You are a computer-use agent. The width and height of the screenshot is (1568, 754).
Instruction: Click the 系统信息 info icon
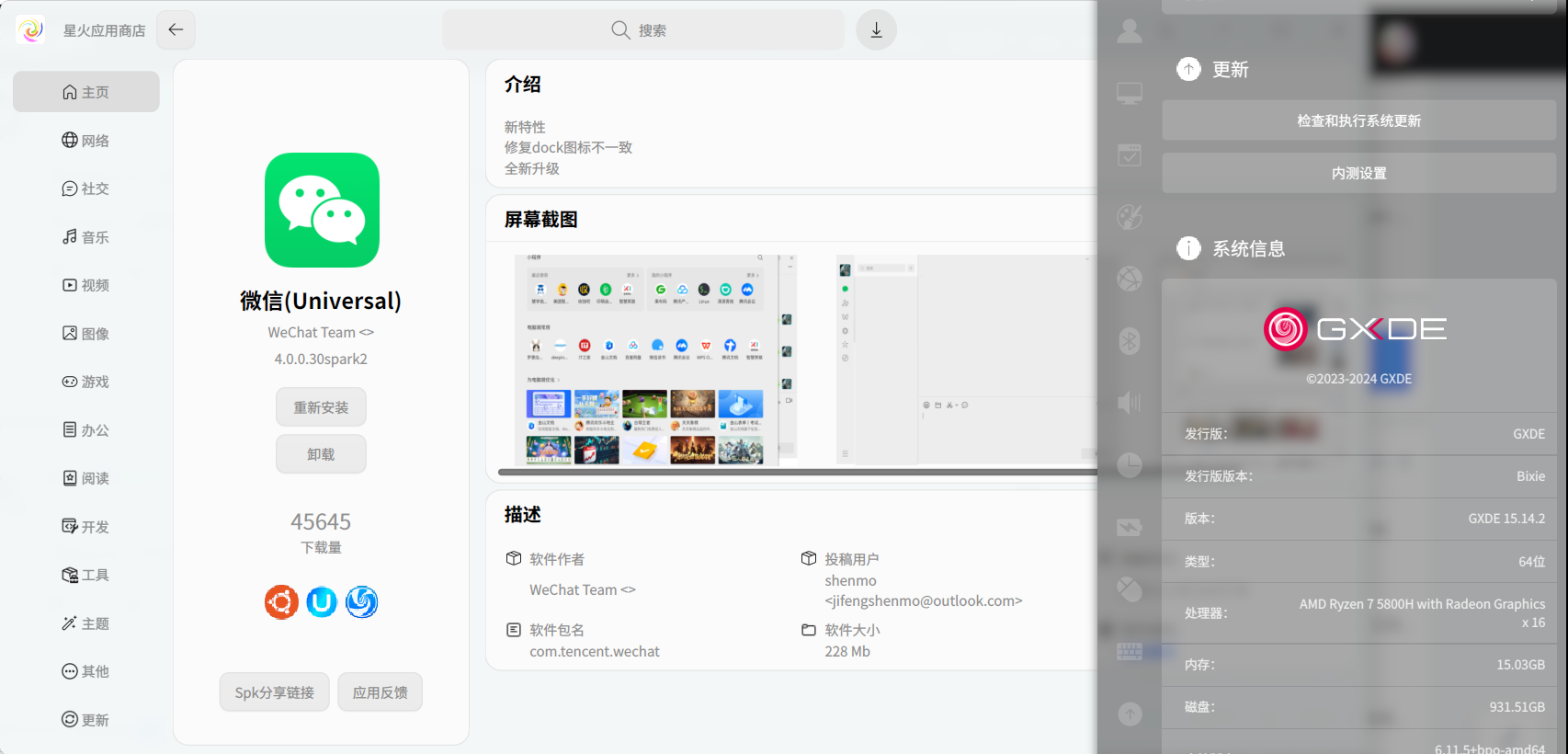coord(1188,248)
